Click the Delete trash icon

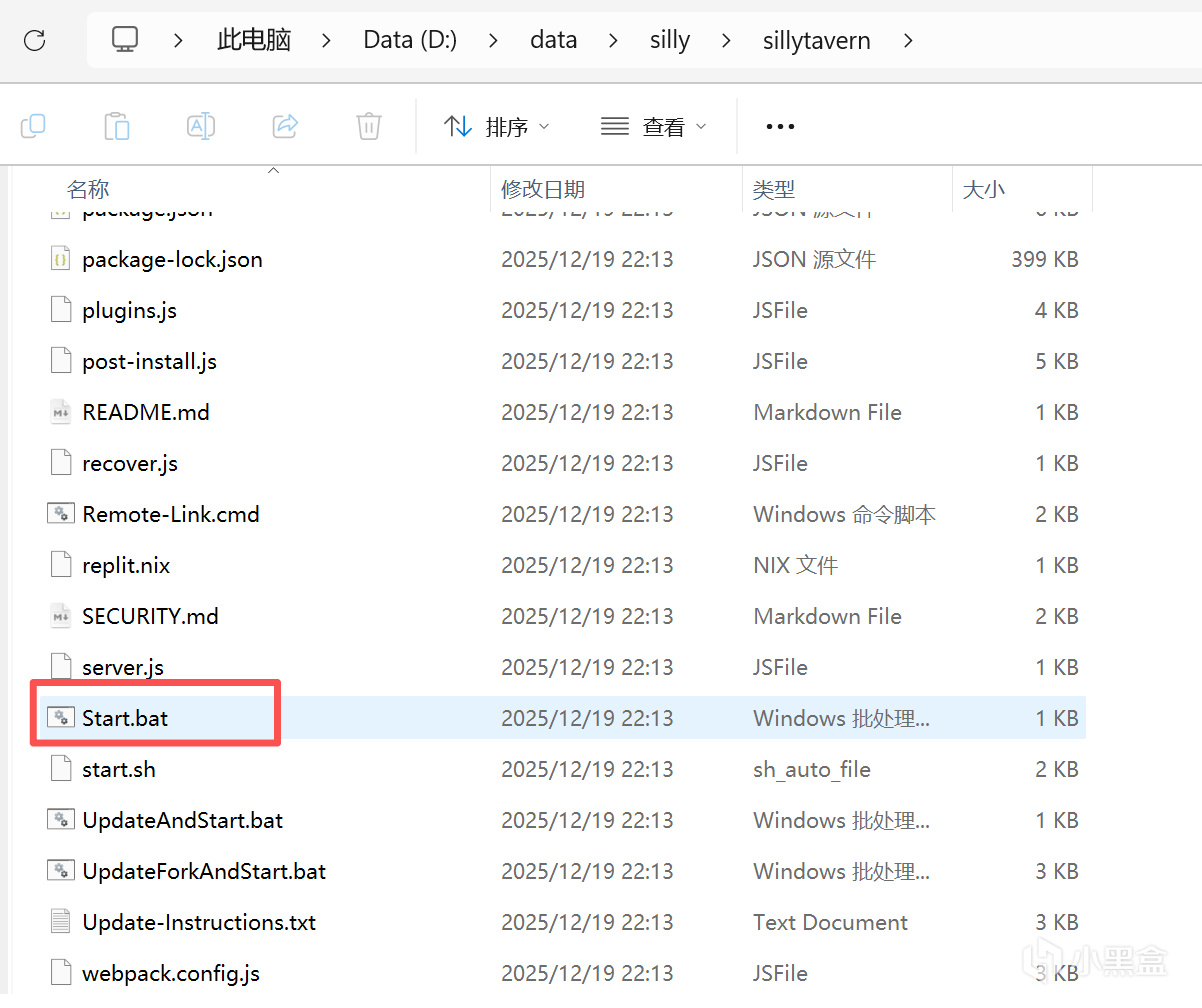(x=369, y=126)
